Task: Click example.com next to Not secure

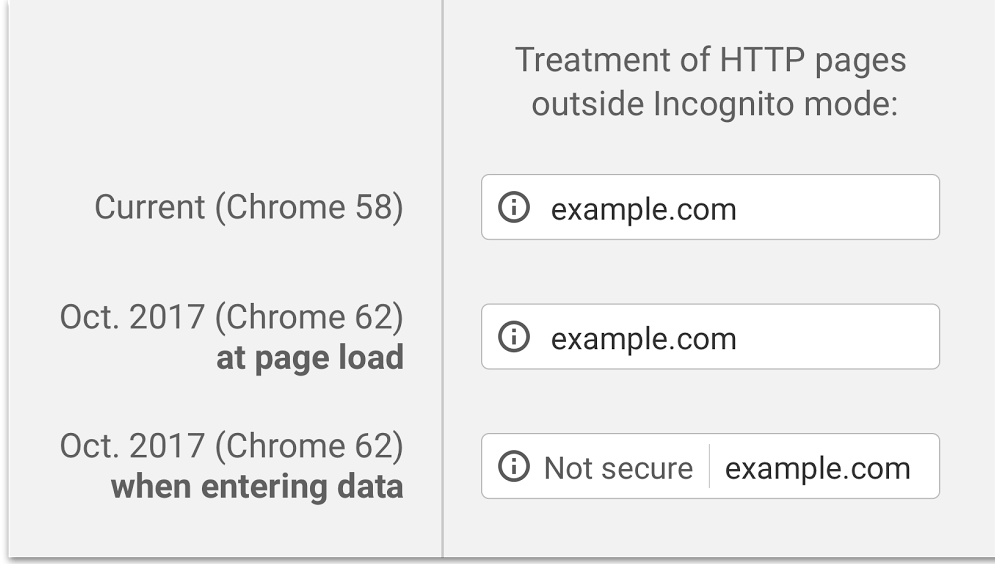Action: [x=817, y=468]
